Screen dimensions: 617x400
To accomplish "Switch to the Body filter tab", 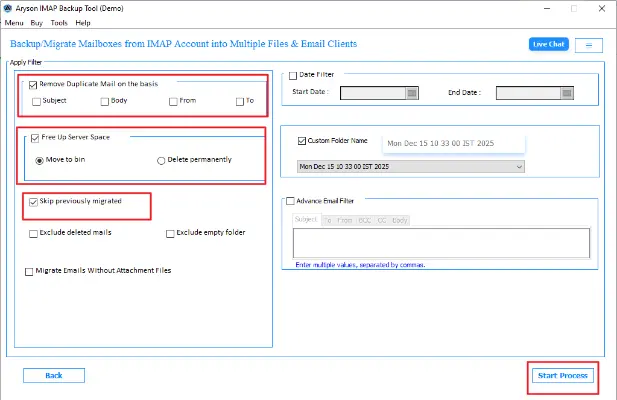I will [400, 220].
